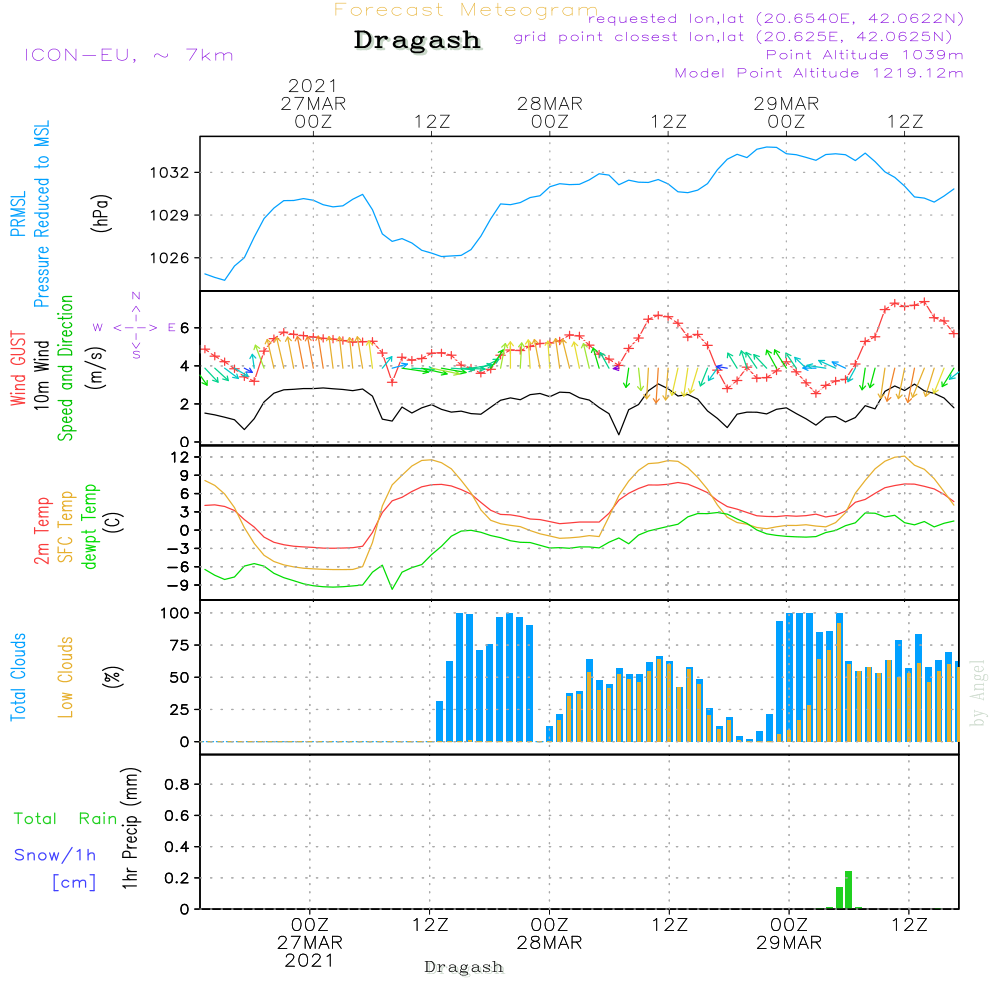Screen dimensions: 1000x1000
Task: Click the Forecast Meteogram heading
Action: (x=466, y=10)
